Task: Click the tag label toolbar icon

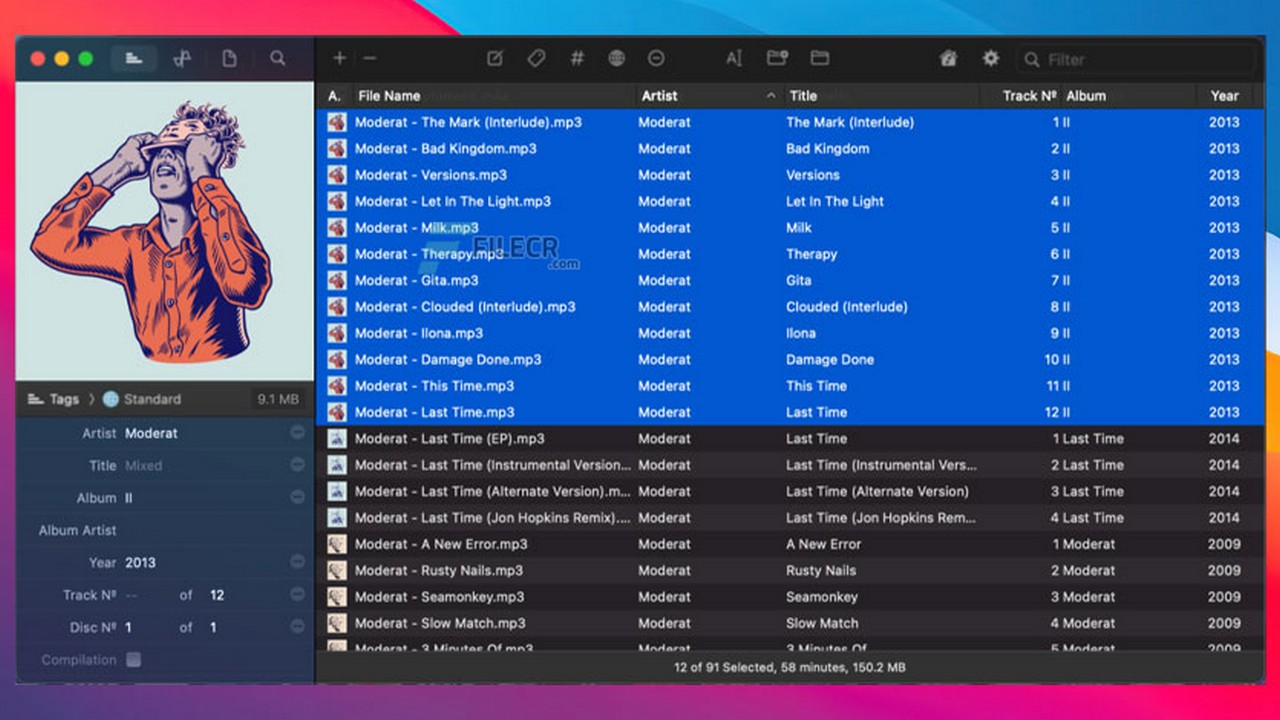Action: (536, 59)
